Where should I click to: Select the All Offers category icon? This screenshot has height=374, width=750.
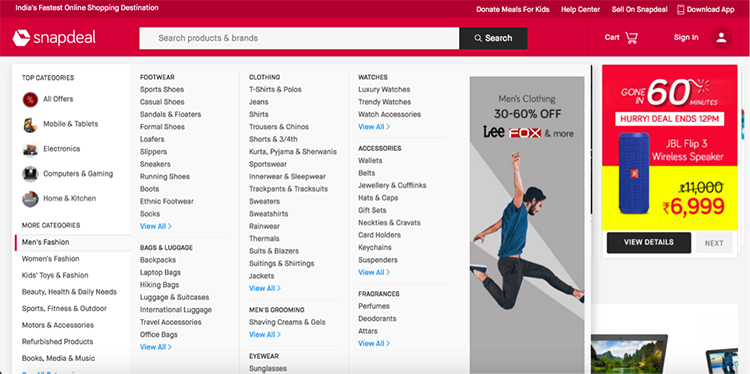[x=30, y=99]
